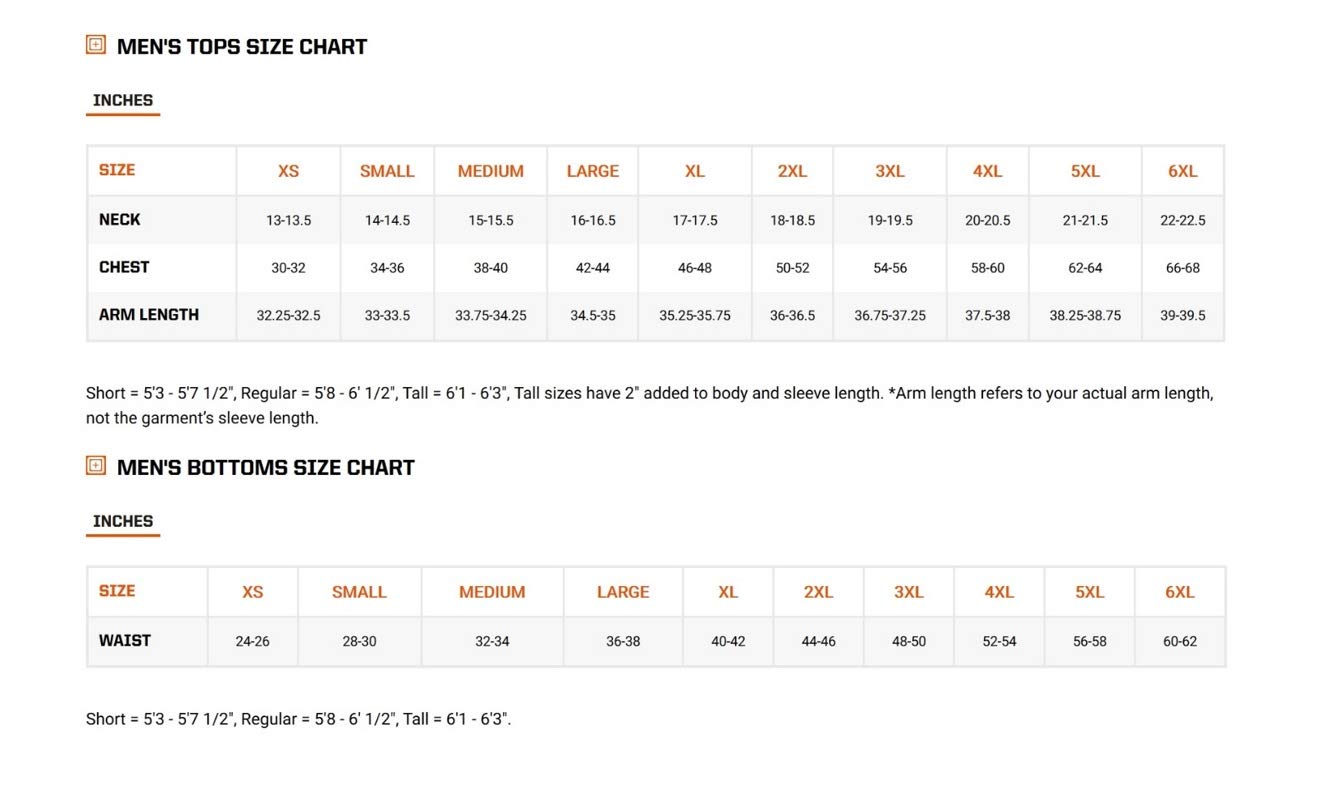Select the Inches tab under tops chart
The image size is (1322, 793).
[x=123, y=101]
